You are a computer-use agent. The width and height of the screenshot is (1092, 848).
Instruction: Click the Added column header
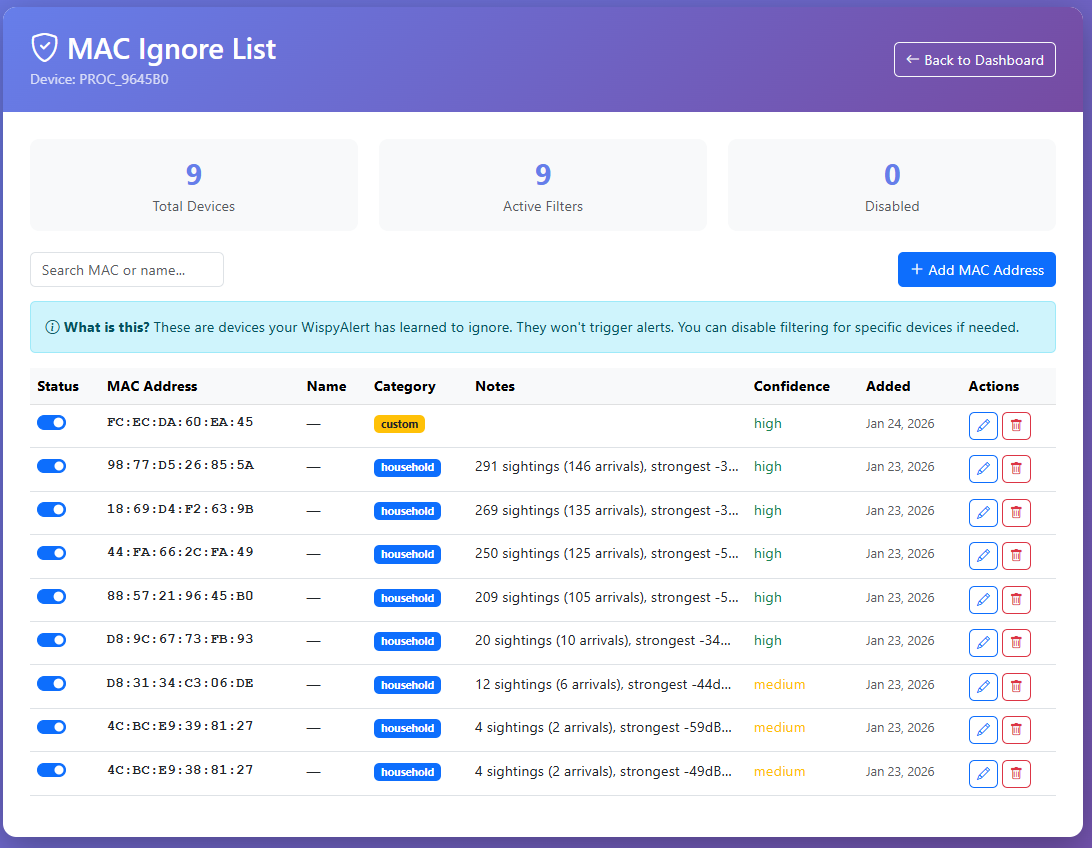(x=887, y=386)
